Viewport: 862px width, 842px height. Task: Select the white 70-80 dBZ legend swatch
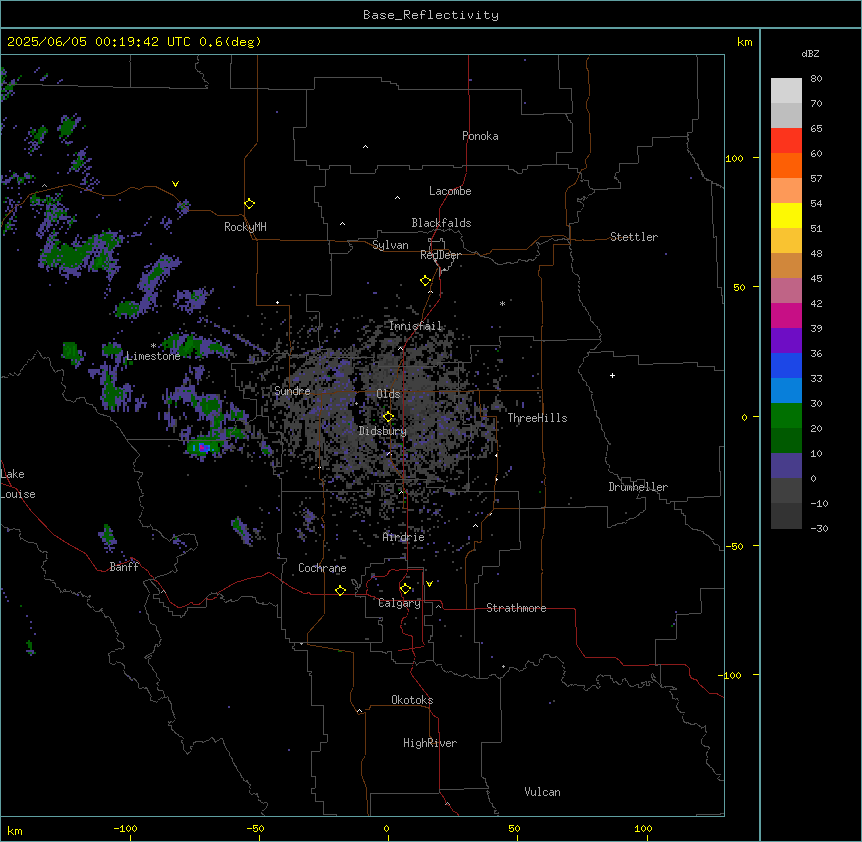[x=786, y=91]
